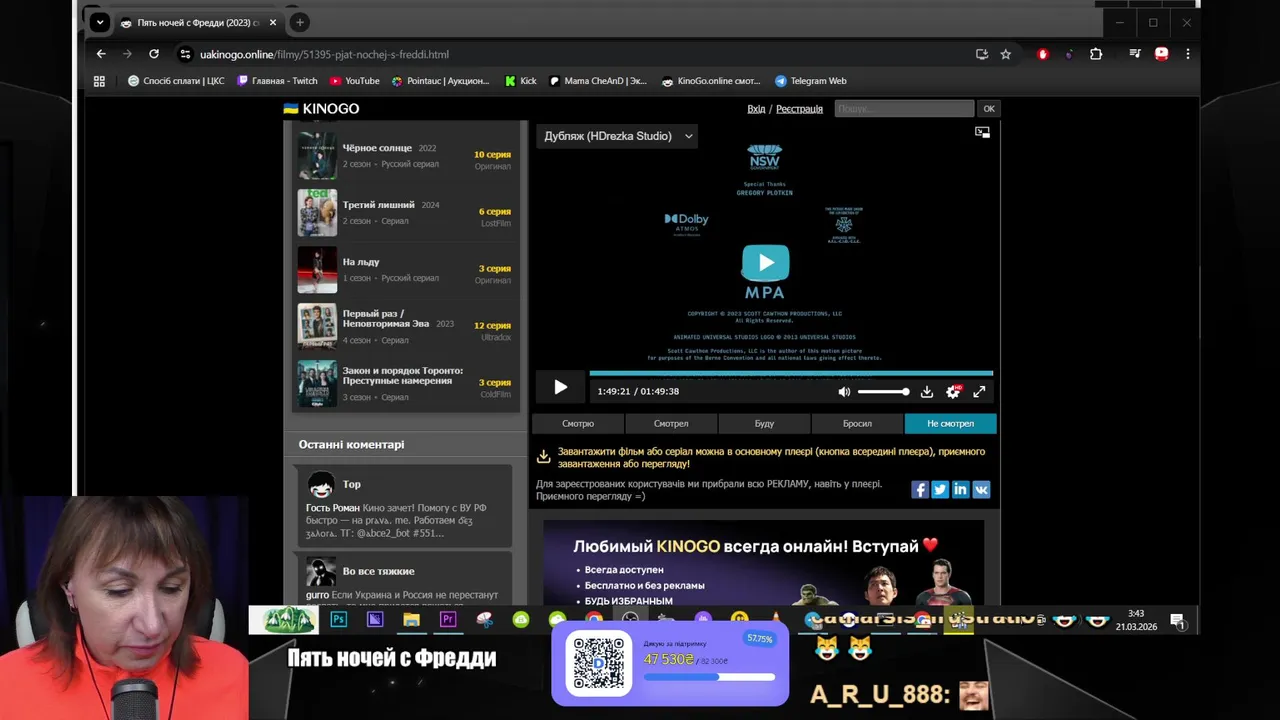Open Первый раз / Неповторимая Эва entry

pos(405,326)
